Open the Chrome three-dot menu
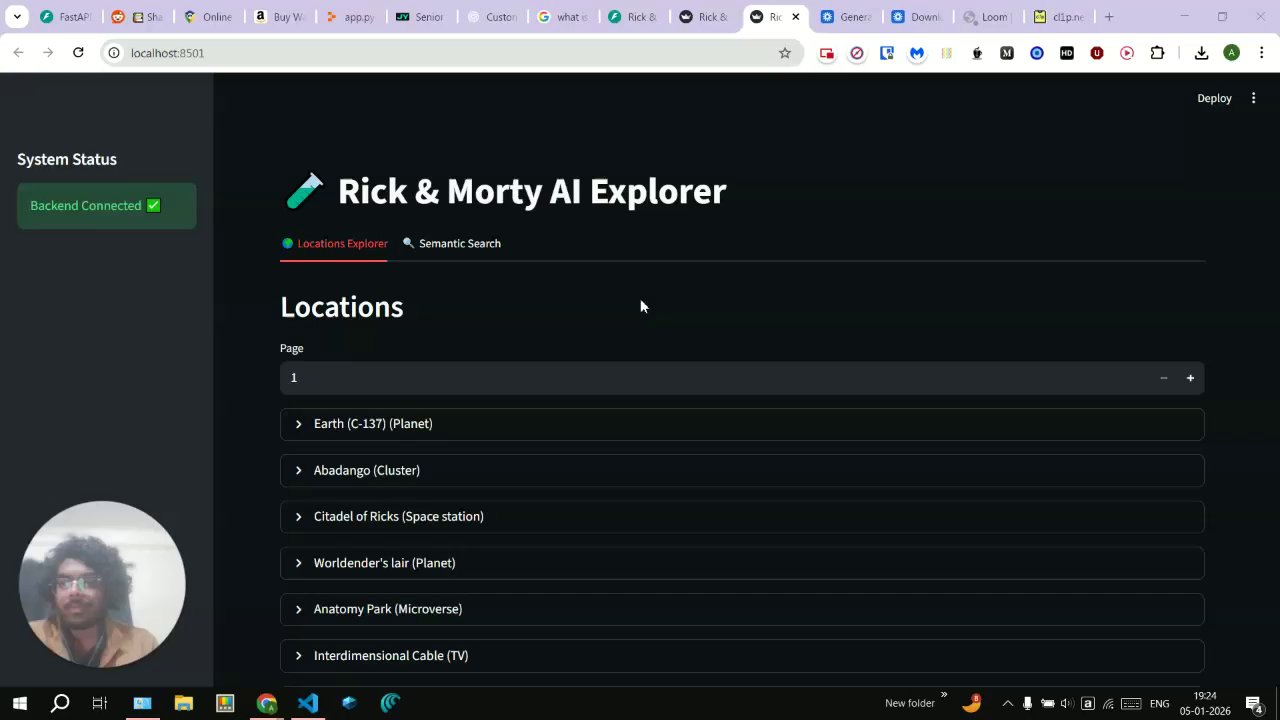The height and width of the screenshot is (720, 1280). (1262, 53)
